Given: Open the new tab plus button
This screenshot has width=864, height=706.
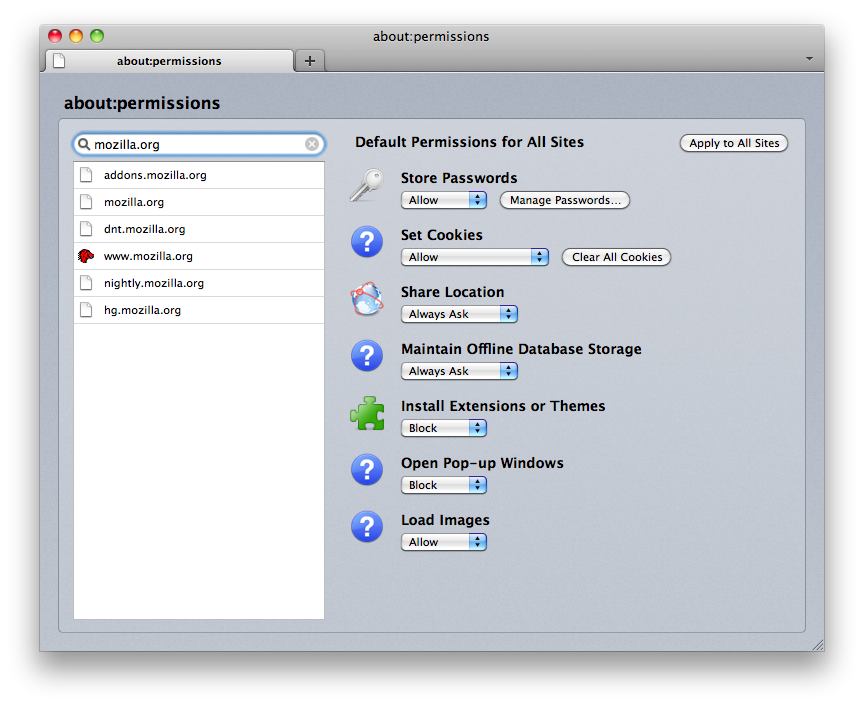Looking at the screenshot, I should tap(310, 61).
